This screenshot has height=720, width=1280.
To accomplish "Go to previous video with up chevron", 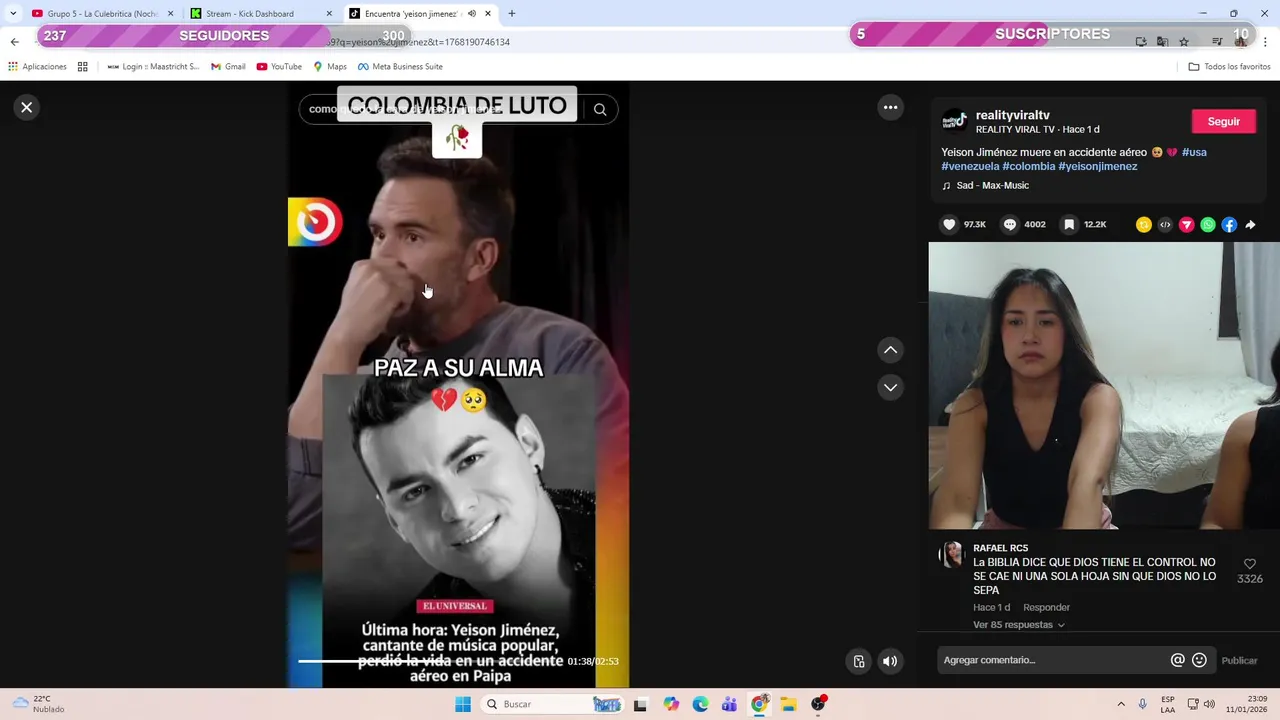I will coord(890,350).
